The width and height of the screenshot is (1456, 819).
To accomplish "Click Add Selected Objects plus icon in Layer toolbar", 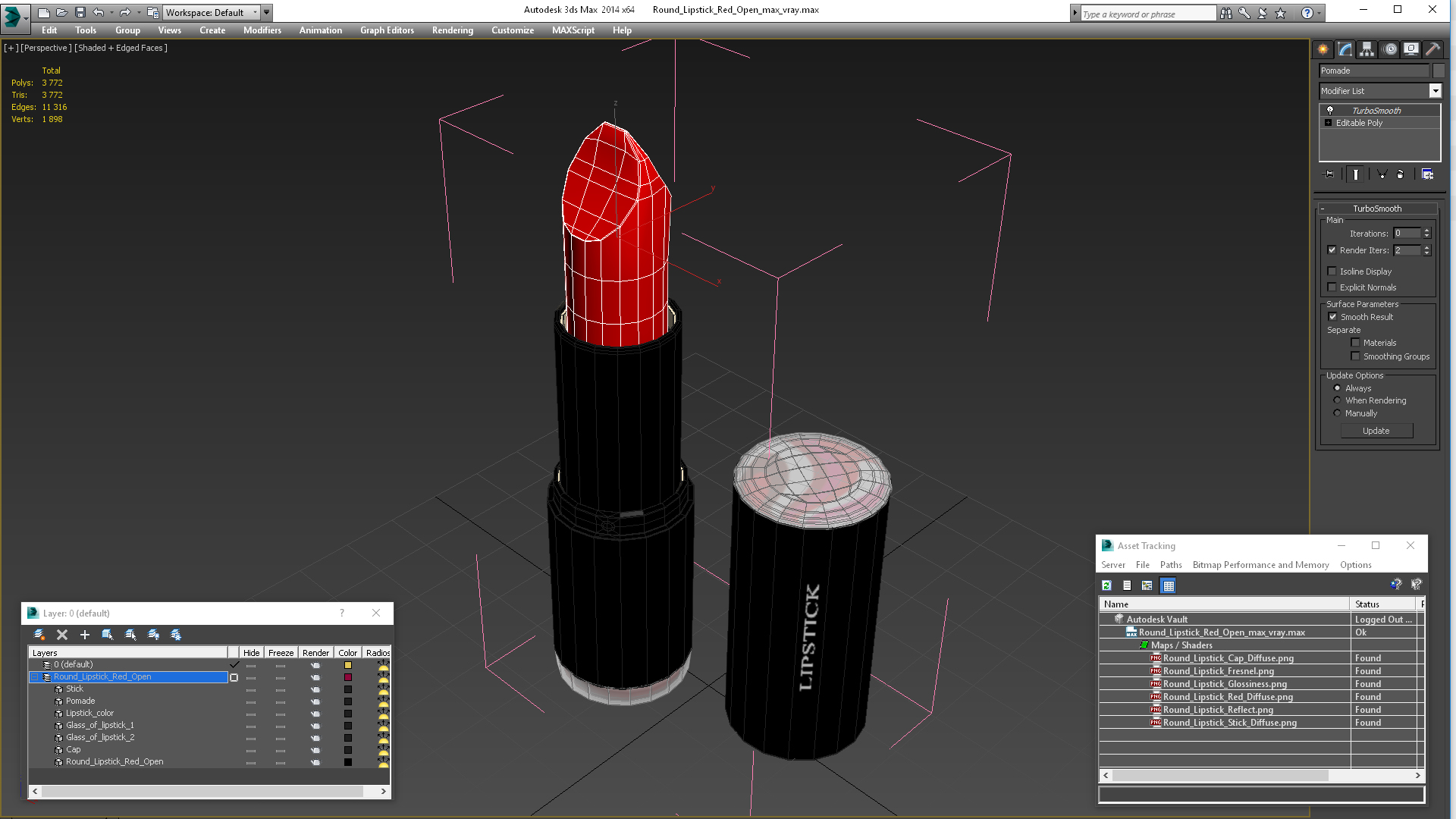I will pos(85,635).
